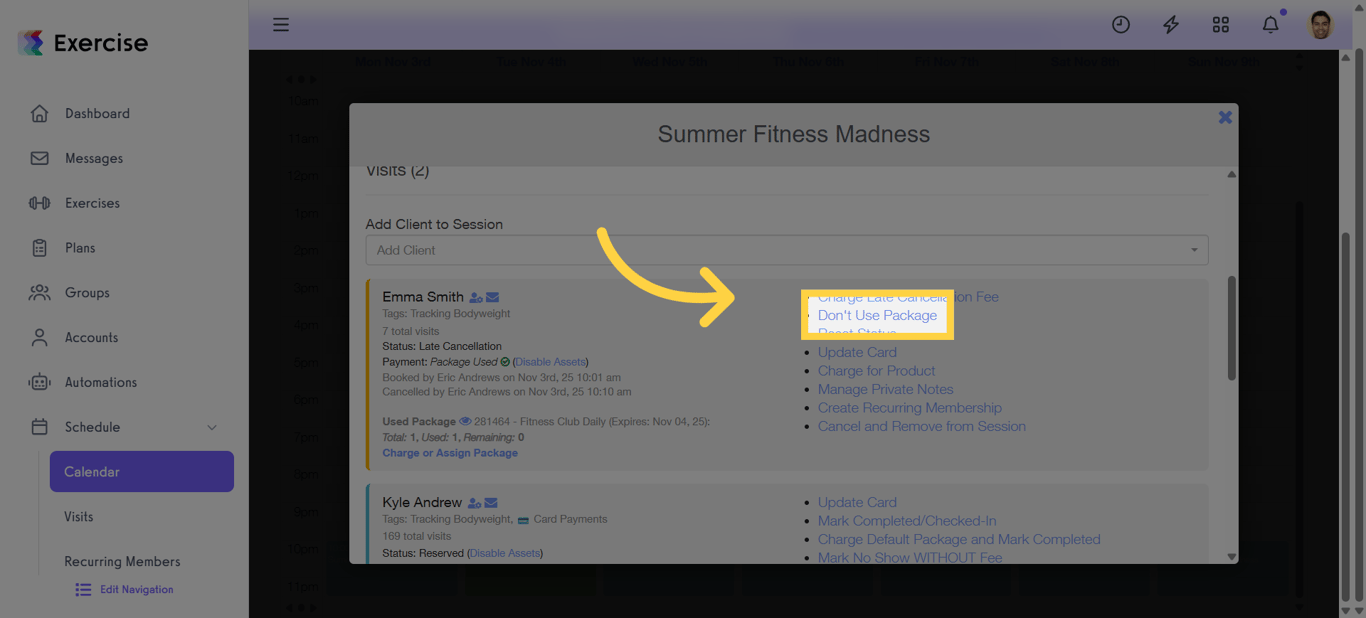Open Plans in the sidebar

pos(80,248)
